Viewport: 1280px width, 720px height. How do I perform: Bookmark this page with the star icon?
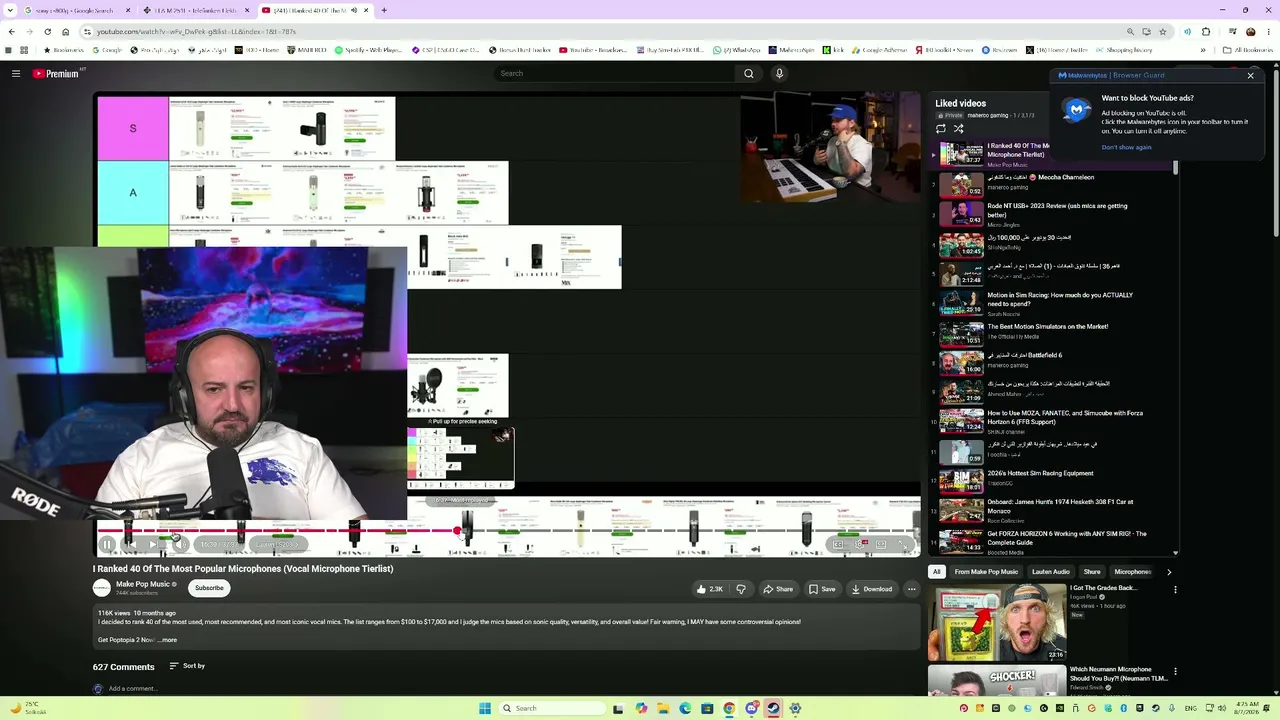pyautogui.click(x=1162, y=32)
